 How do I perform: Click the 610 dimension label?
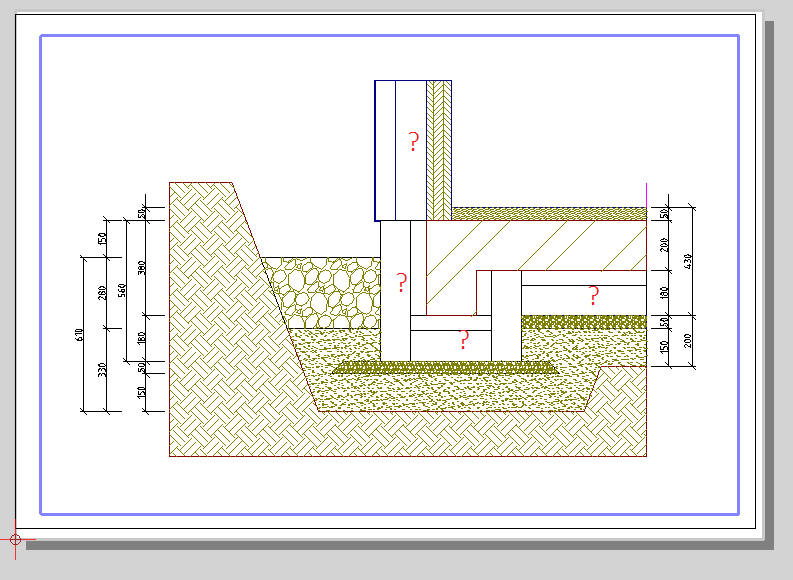79,334
